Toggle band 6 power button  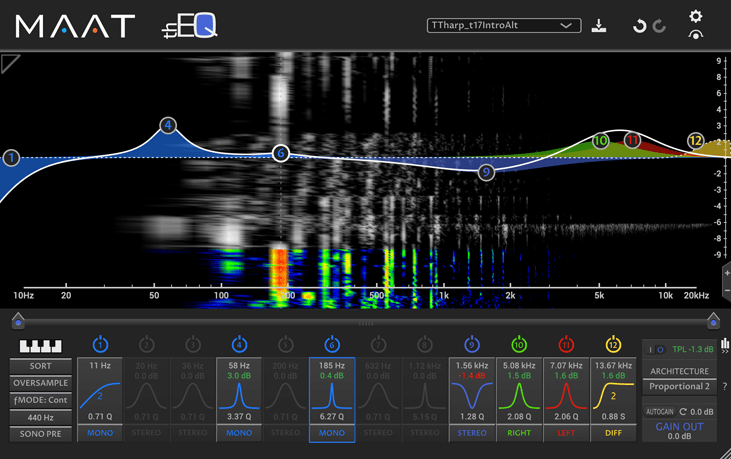click(x=332, y=345)
